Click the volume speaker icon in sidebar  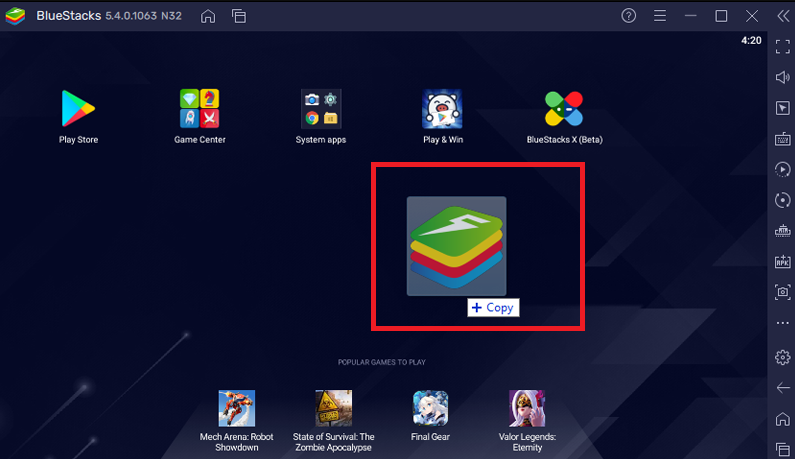tap(782, 77)
